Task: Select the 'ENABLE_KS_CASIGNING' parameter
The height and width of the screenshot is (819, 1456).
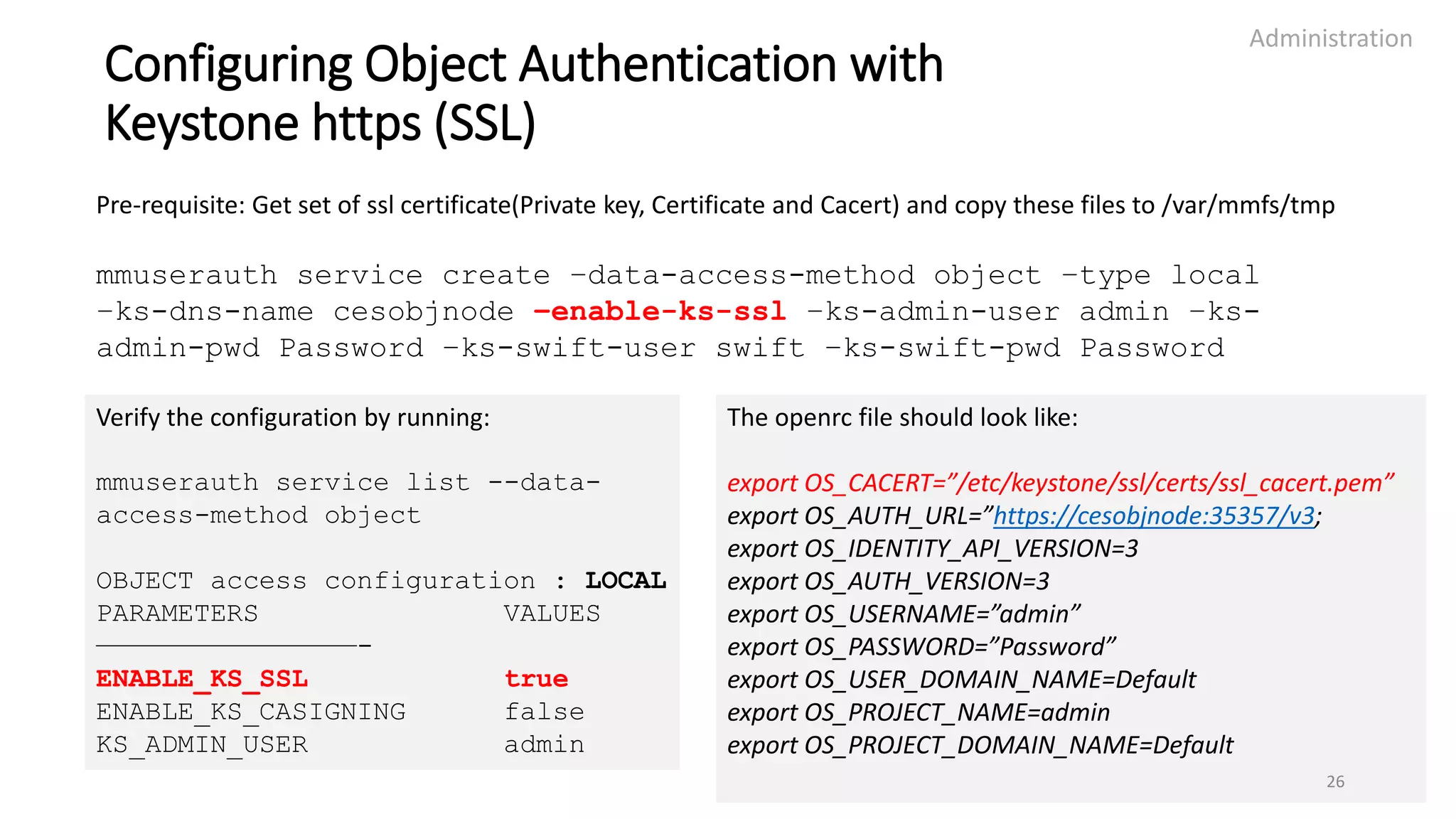Action: [251, 712]
